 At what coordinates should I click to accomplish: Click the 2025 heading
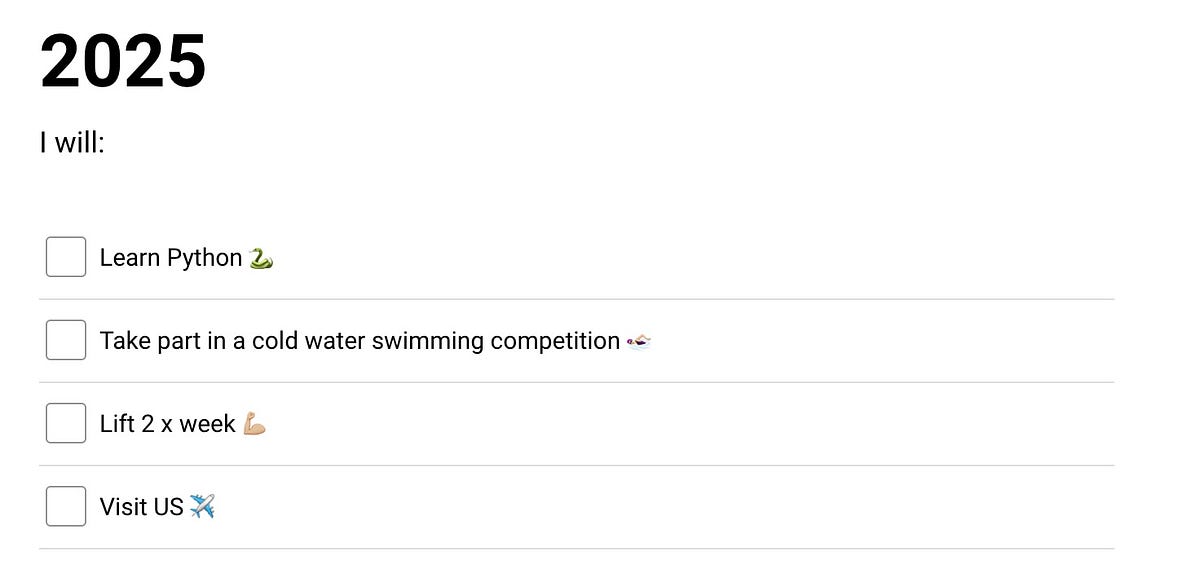123,62
